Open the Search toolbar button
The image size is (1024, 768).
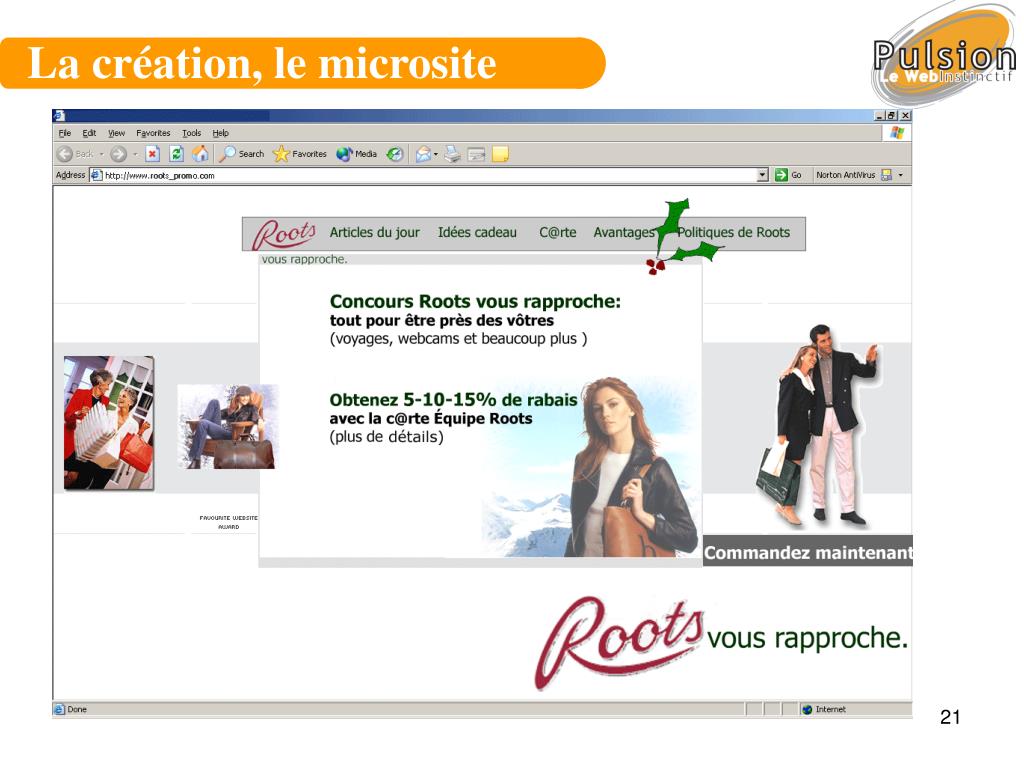(242, 154)
